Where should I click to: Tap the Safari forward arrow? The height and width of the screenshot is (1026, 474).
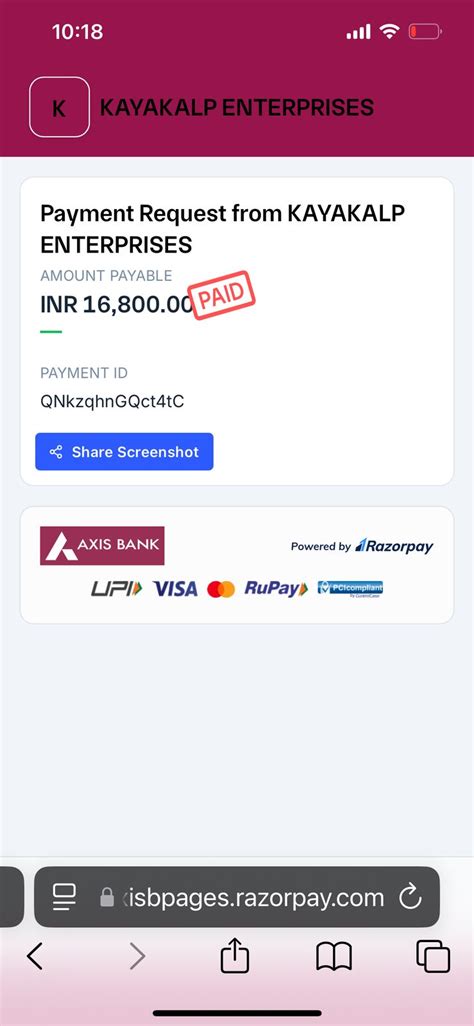[x=137, y=957]
